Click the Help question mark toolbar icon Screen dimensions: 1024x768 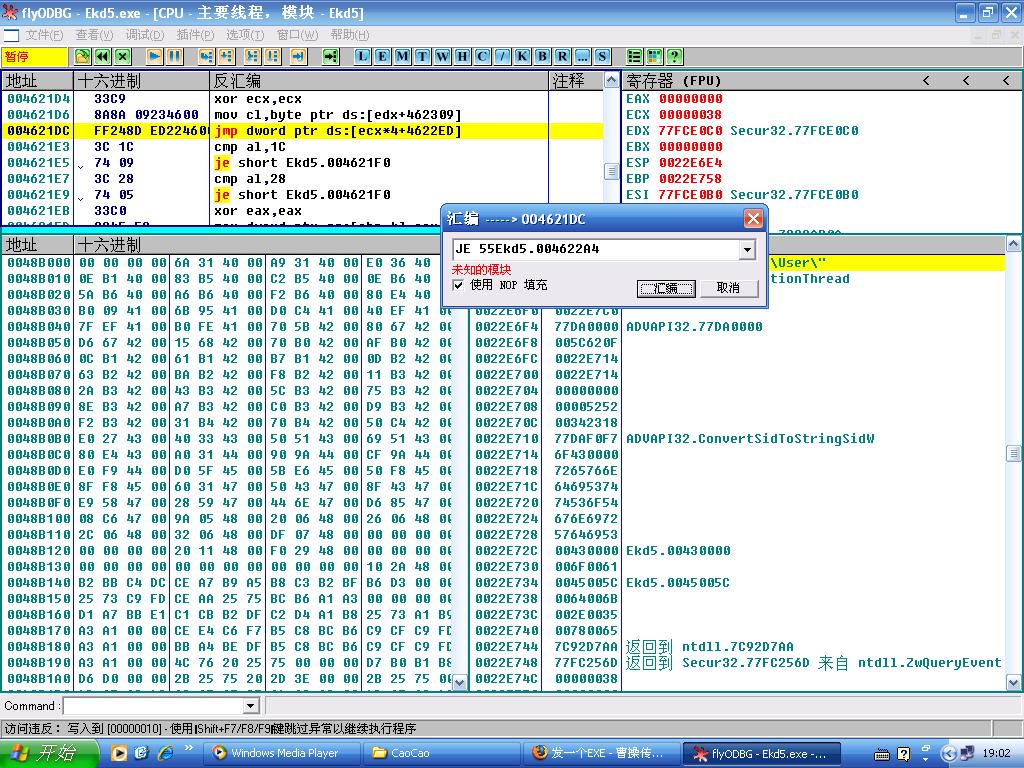tap(675, 56)
